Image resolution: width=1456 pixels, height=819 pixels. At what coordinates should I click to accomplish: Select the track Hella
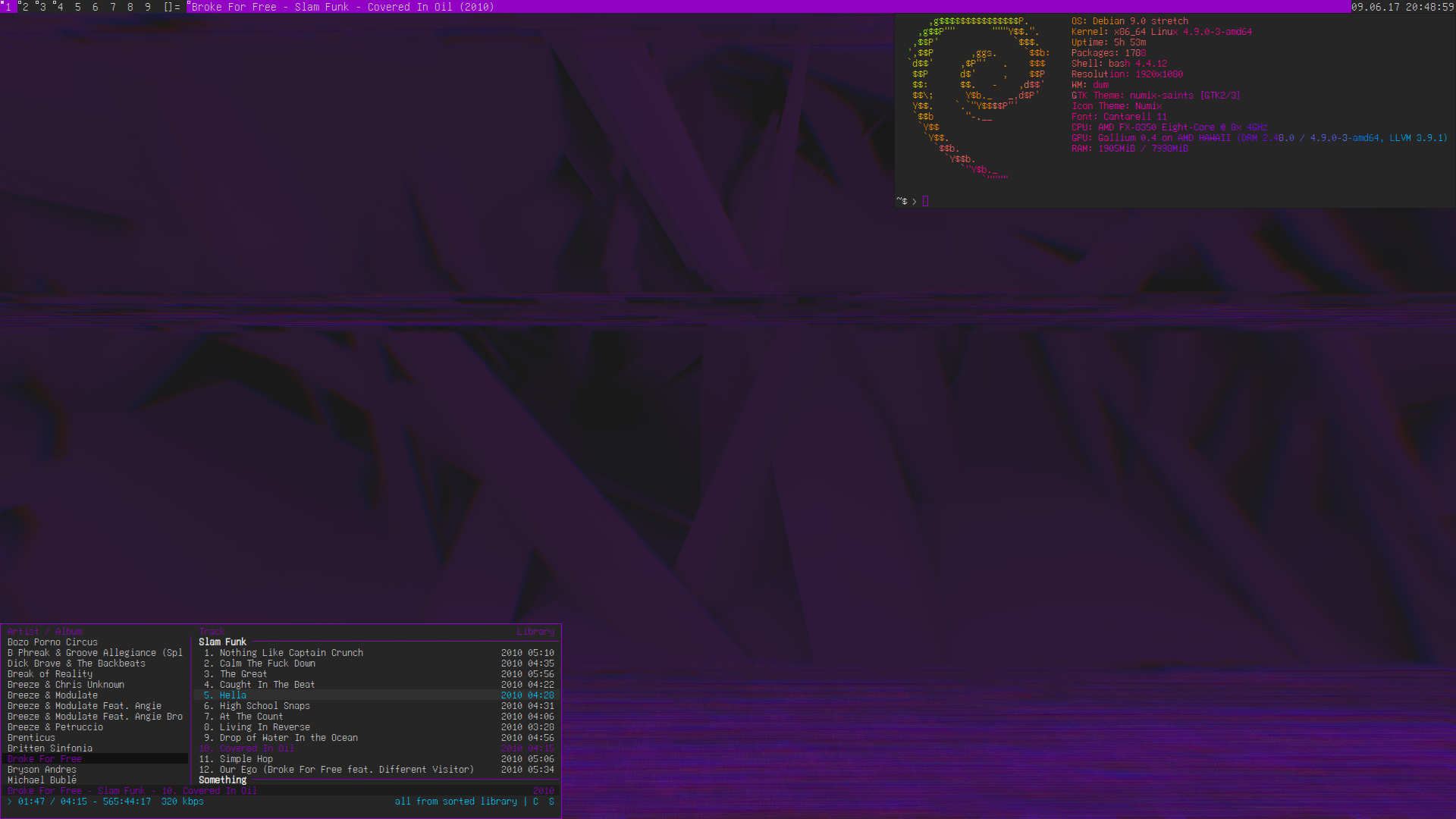click(233, 695)
